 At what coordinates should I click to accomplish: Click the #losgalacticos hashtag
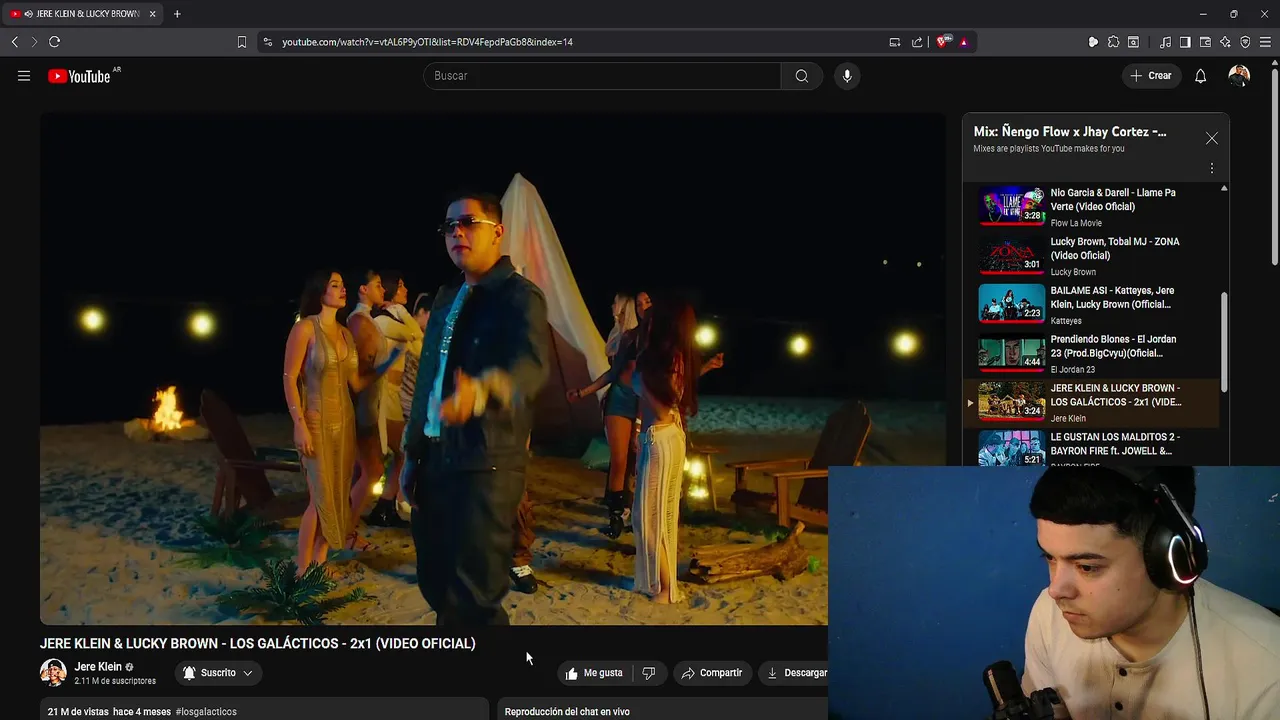coord(206,712)
